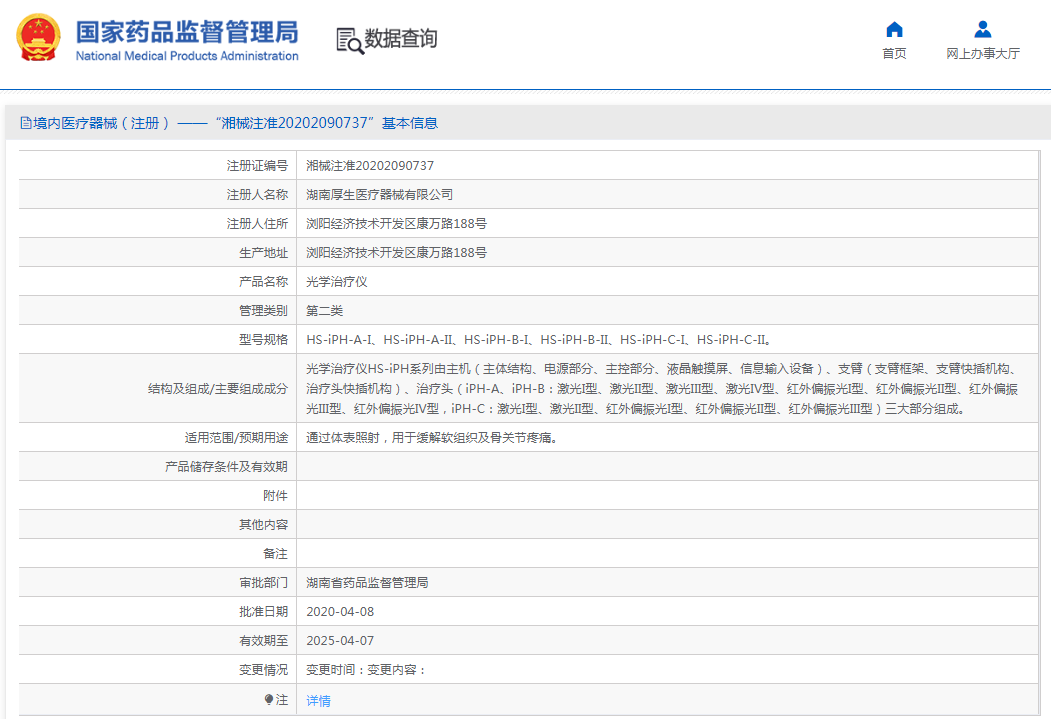The height and width of the screenshot is (719, 1051).
Task: Click the 首页 text link
Action: (894, 54)
